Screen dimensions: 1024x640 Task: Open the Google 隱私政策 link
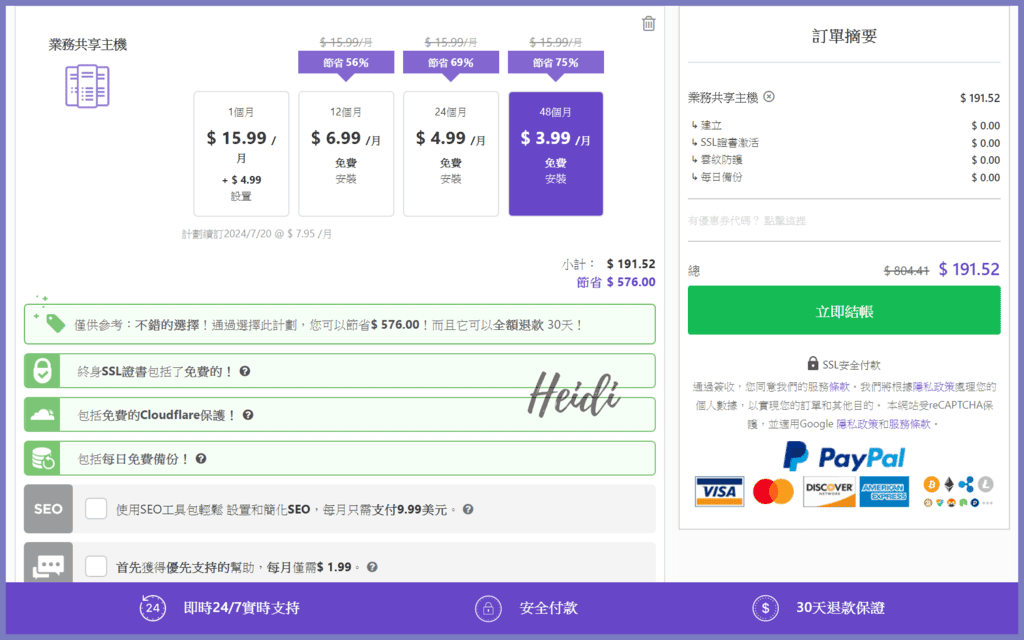(x=857, y=424)
